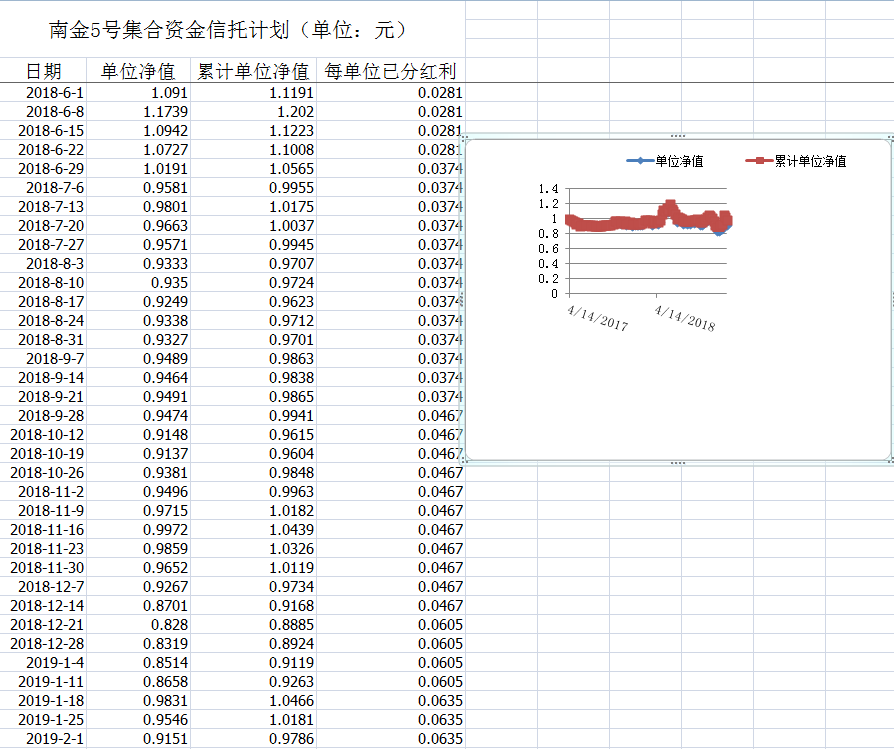
Task: Select the cell with value 0.828
Action: 138,625
